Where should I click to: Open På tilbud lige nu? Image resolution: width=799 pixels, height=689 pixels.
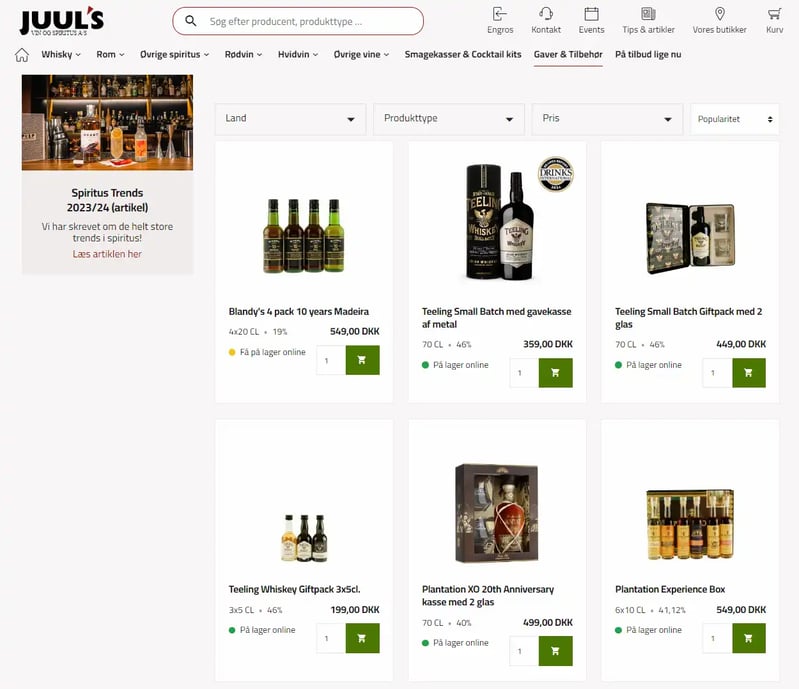tap(648, 55)
